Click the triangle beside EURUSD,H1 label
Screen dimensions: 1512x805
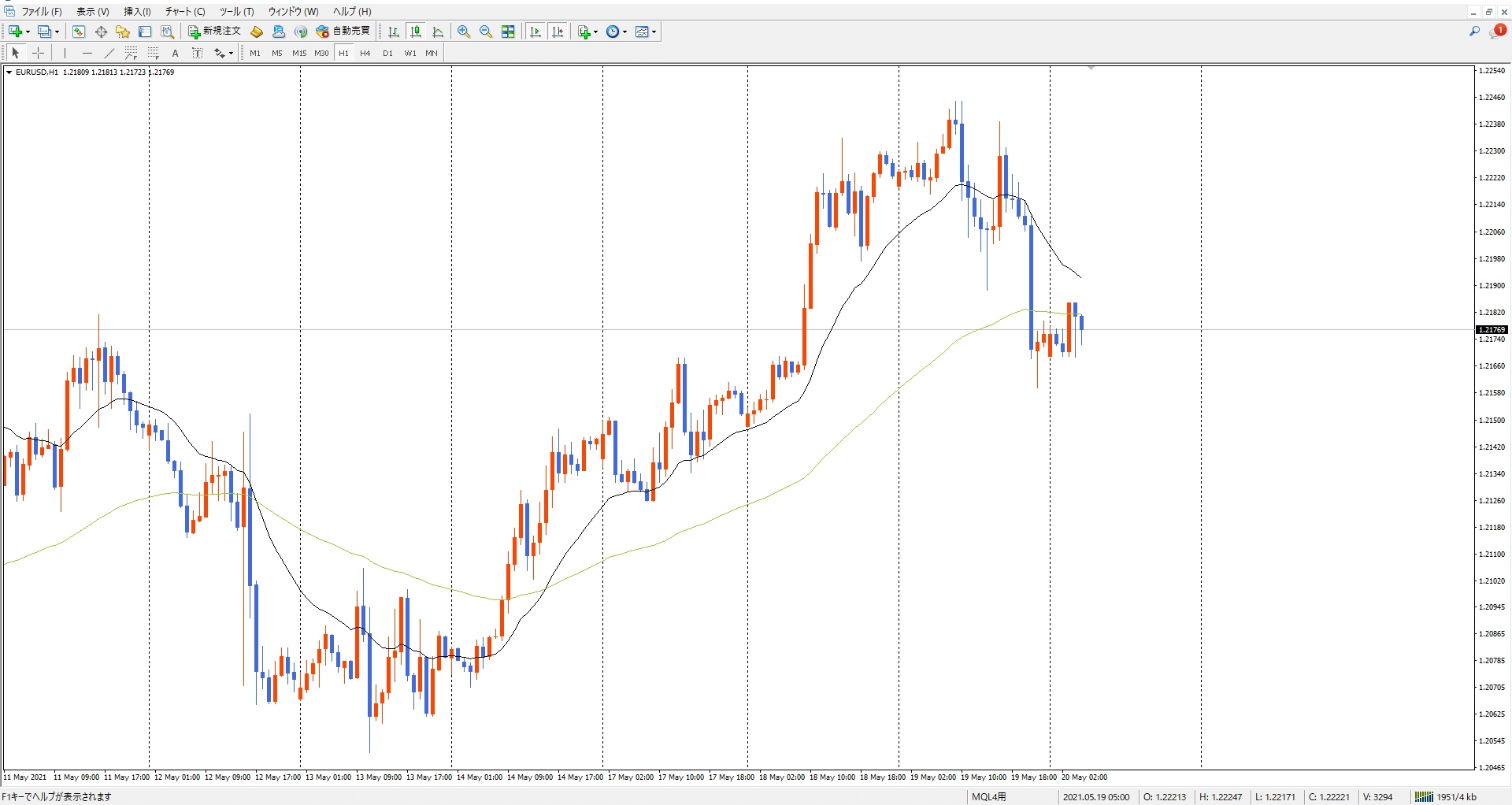click(9, 72)
